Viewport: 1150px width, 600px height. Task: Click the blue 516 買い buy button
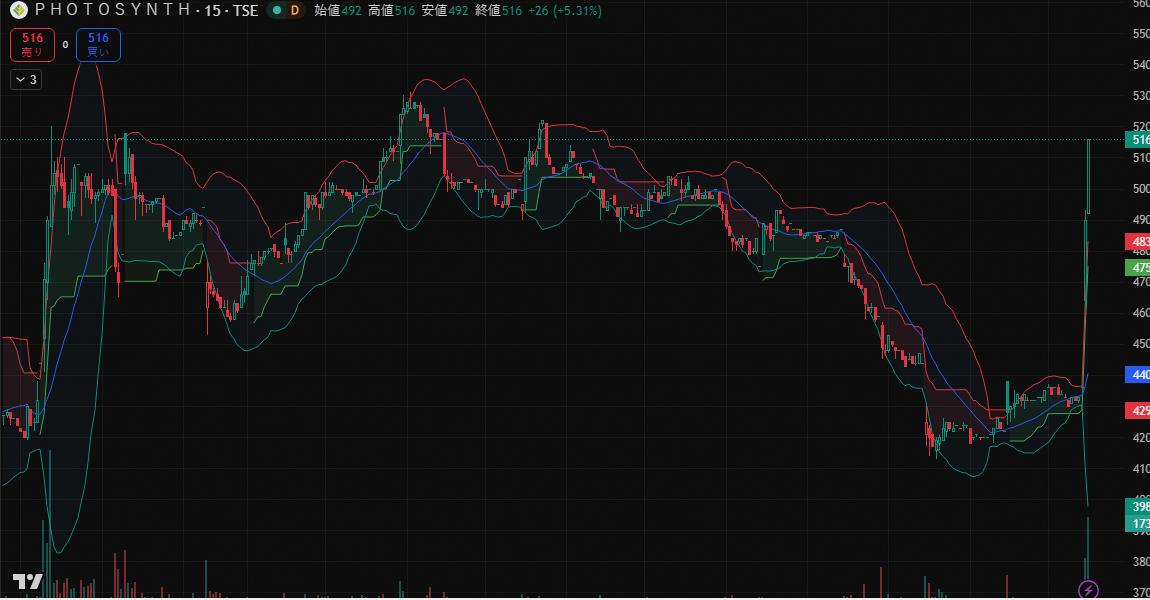click(x=98, y=45)
